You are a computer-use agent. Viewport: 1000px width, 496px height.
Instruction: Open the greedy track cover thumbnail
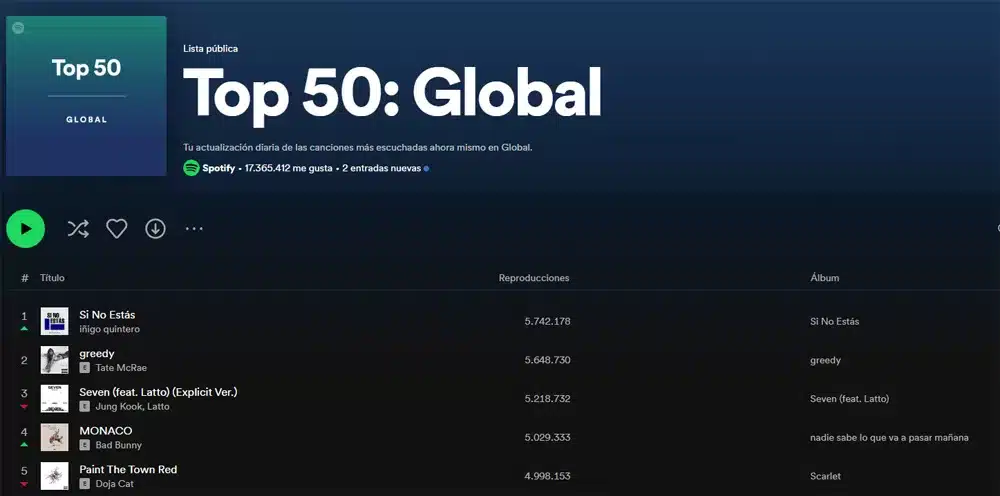pos(54,360)
